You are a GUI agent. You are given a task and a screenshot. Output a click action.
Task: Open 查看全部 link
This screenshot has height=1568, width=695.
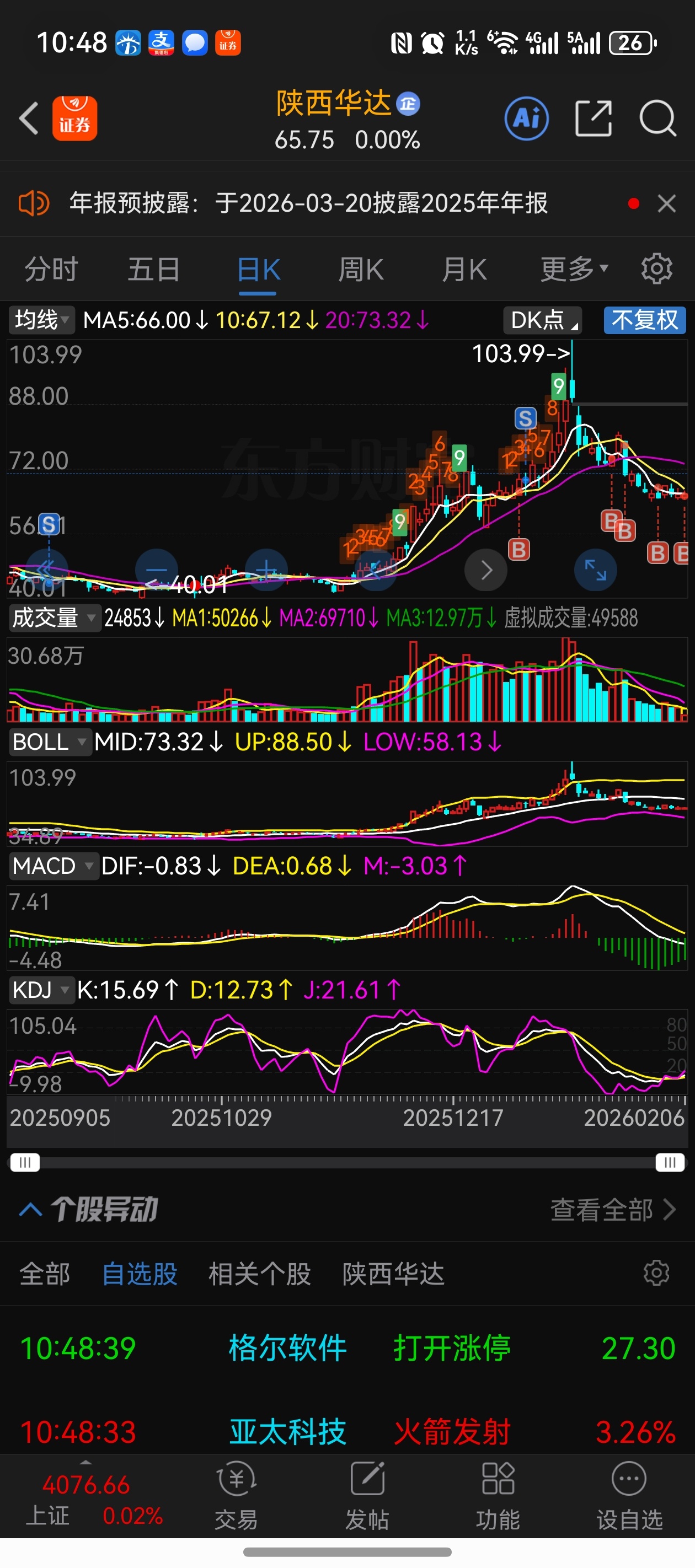click(x=613, y=1210)
